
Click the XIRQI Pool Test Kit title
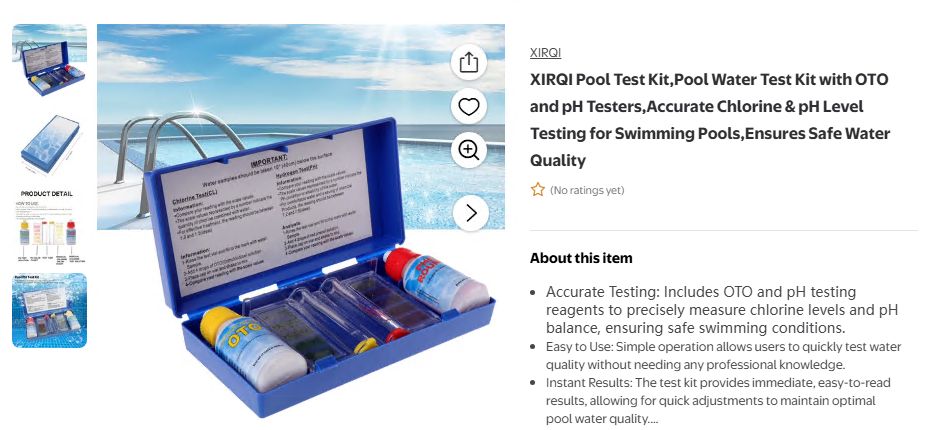710,120
